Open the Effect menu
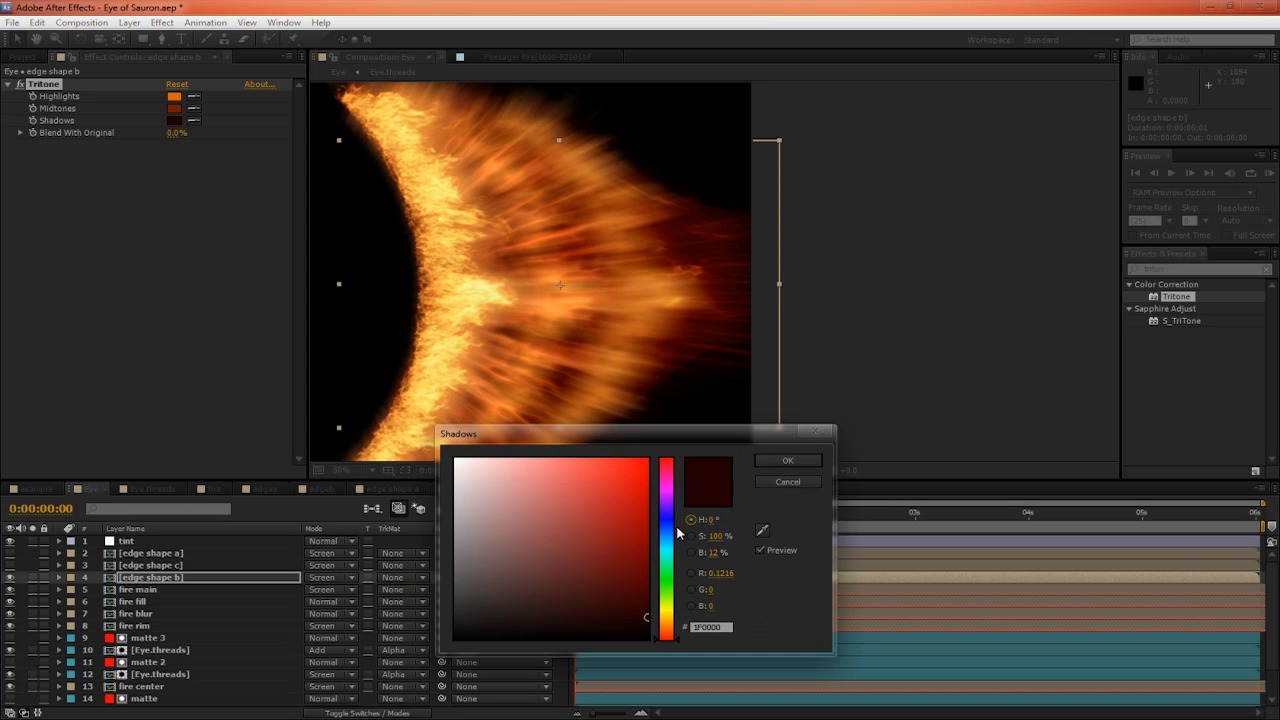This screenshot has width=1280, height=720. 162,22
